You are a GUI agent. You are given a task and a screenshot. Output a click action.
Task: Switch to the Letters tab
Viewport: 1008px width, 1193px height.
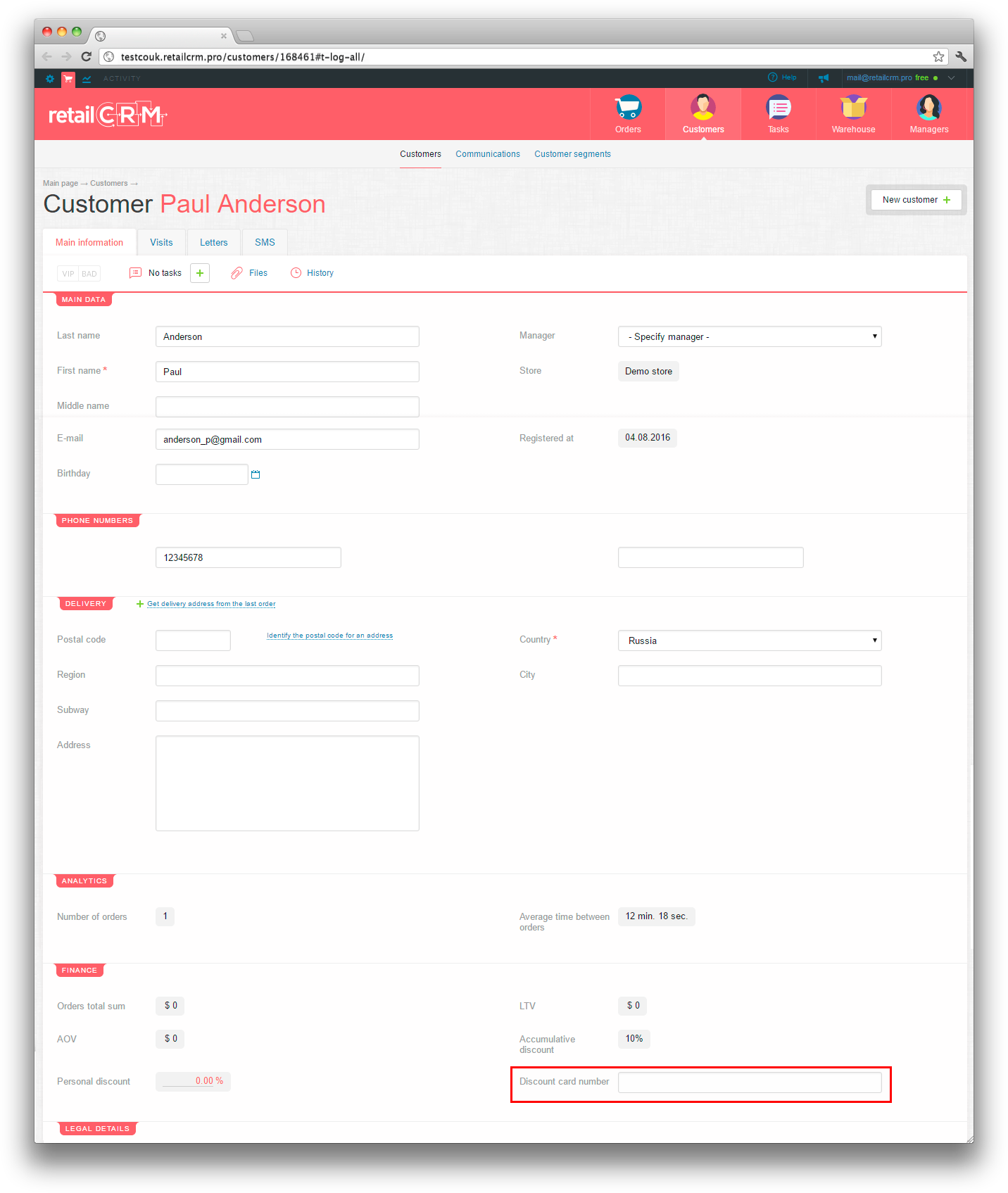214,242
